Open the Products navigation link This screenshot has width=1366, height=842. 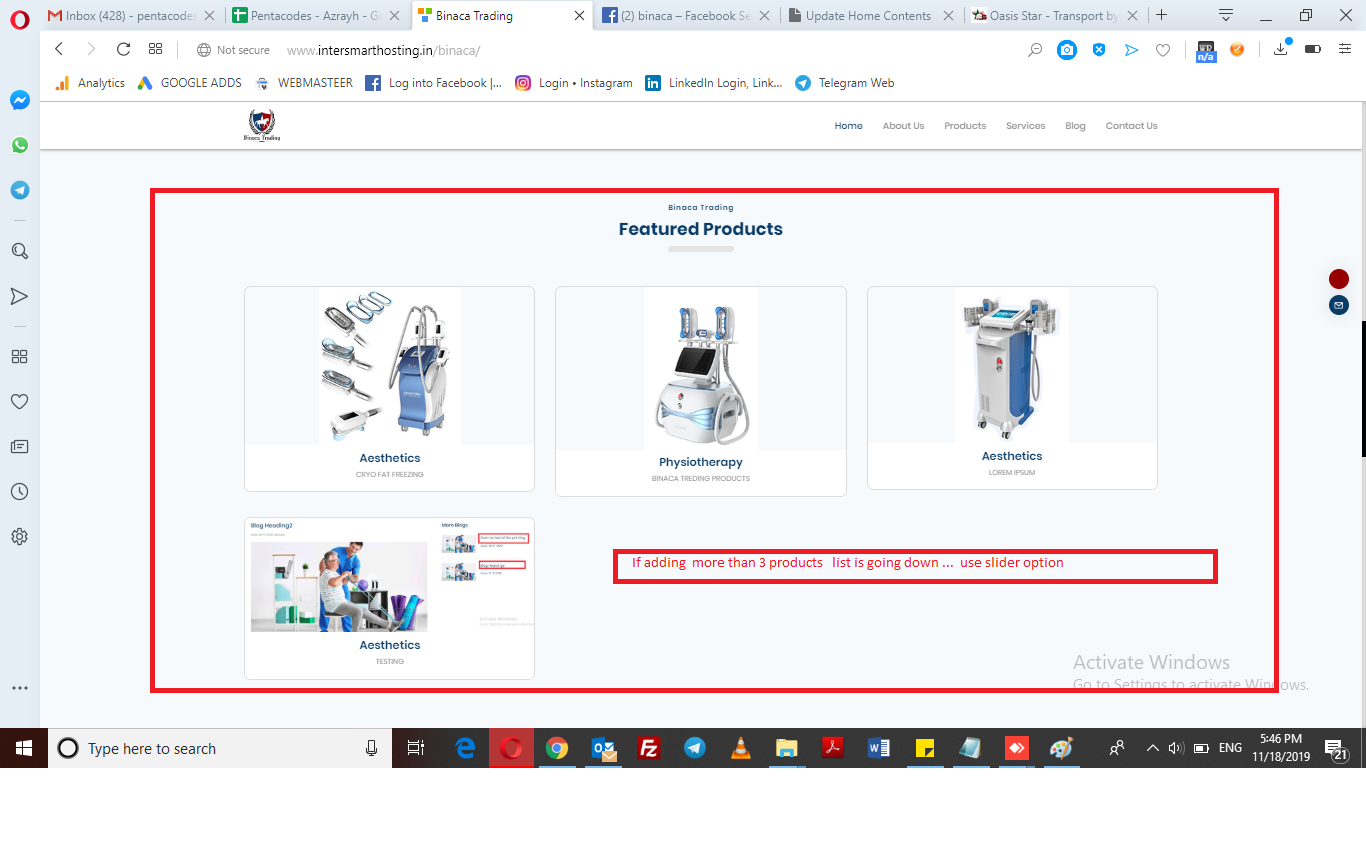[x=965, y=126]
